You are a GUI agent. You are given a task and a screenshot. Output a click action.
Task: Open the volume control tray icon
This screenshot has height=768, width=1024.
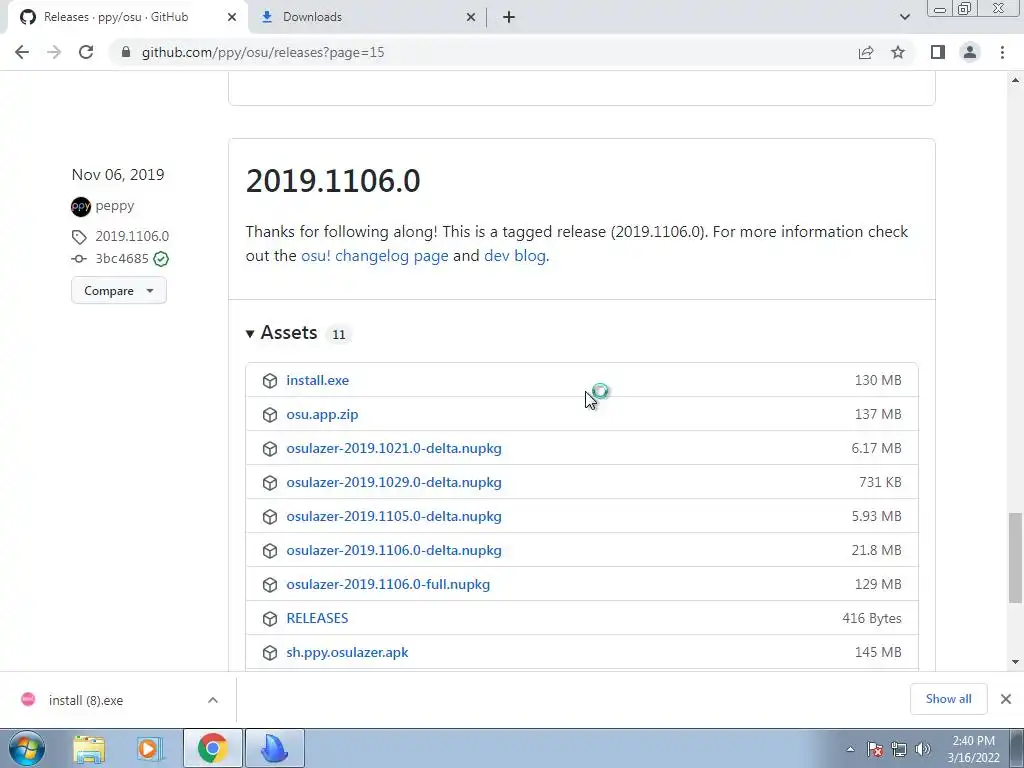[x=923, y=750]
